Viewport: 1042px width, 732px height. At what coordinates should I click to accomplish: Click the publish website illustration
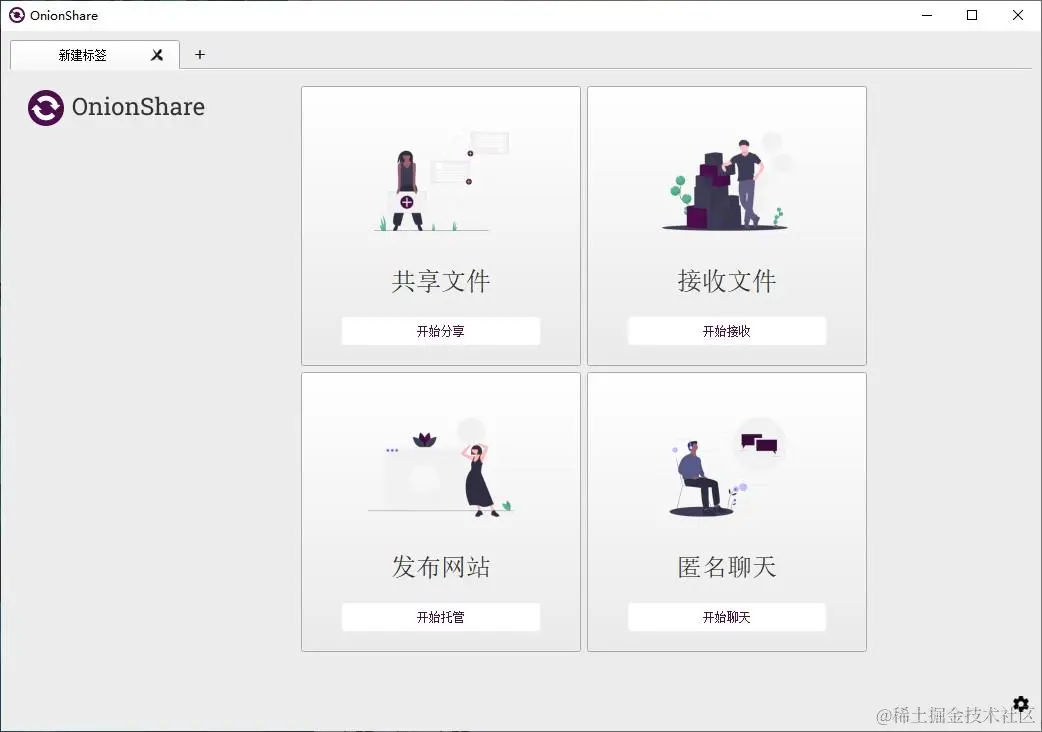click(x=441, y=468)
